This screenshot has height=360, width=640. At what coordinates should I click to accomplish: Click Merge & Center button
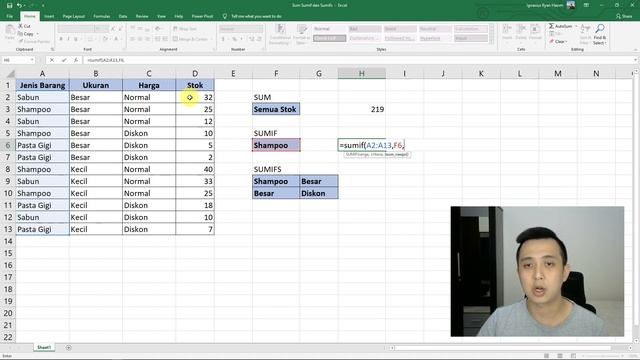pos(190,39)
